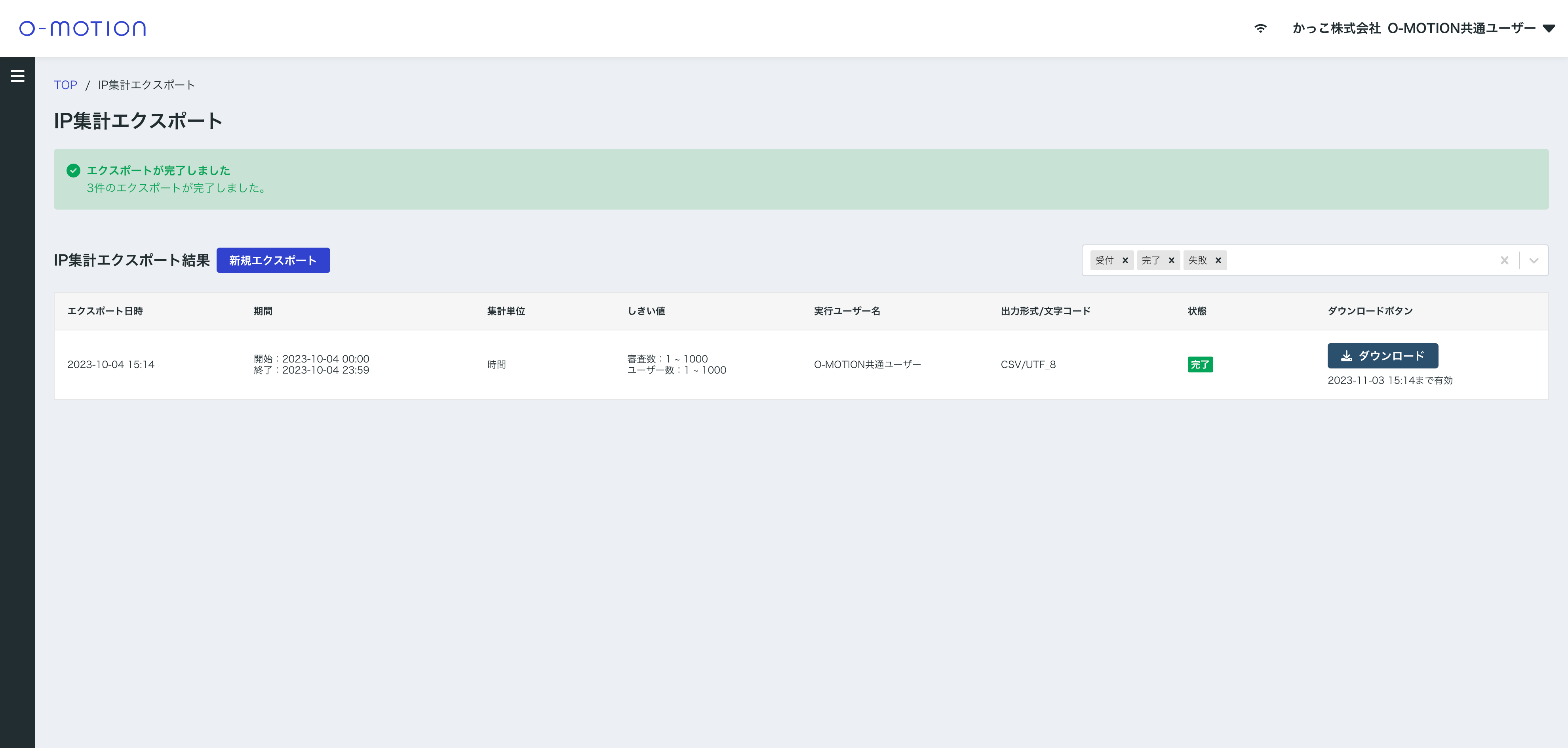Viewport: 1568px width, 748px height.
Task: Select the 2023-10-04 15:14 export row
Action: (x=111, y=365)
